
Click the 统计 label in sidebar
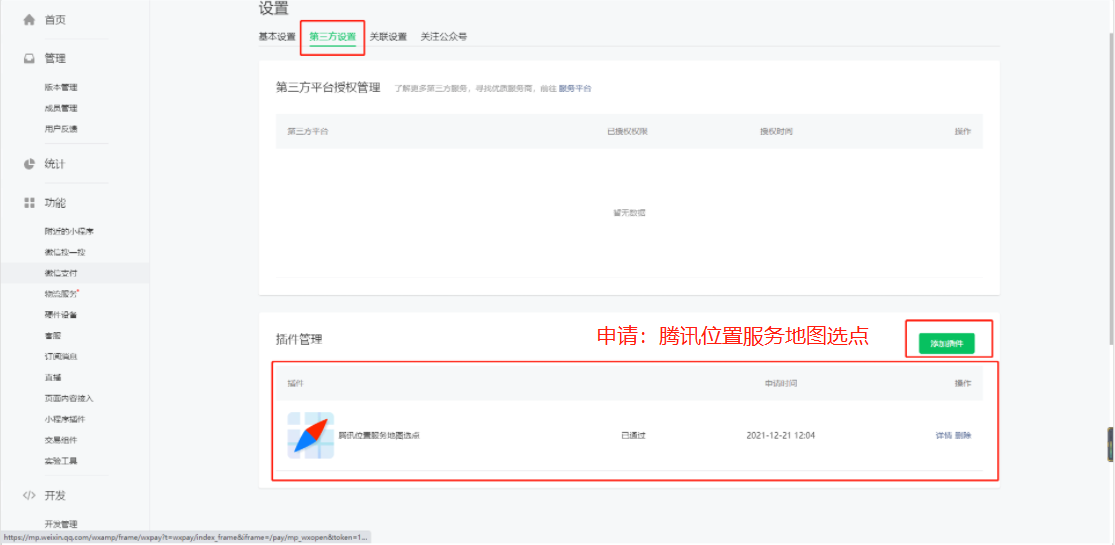pos(55,164)
